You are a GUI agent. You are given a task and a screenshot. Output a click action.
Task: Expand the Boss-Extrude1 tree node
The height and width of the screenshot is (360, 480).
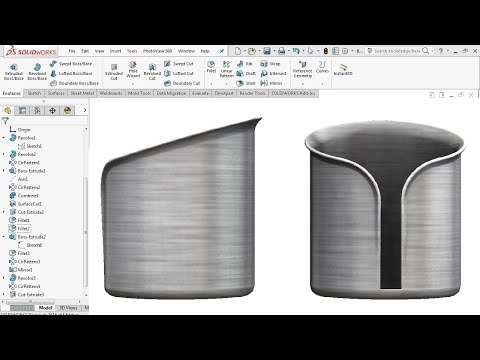coord(4,171)
